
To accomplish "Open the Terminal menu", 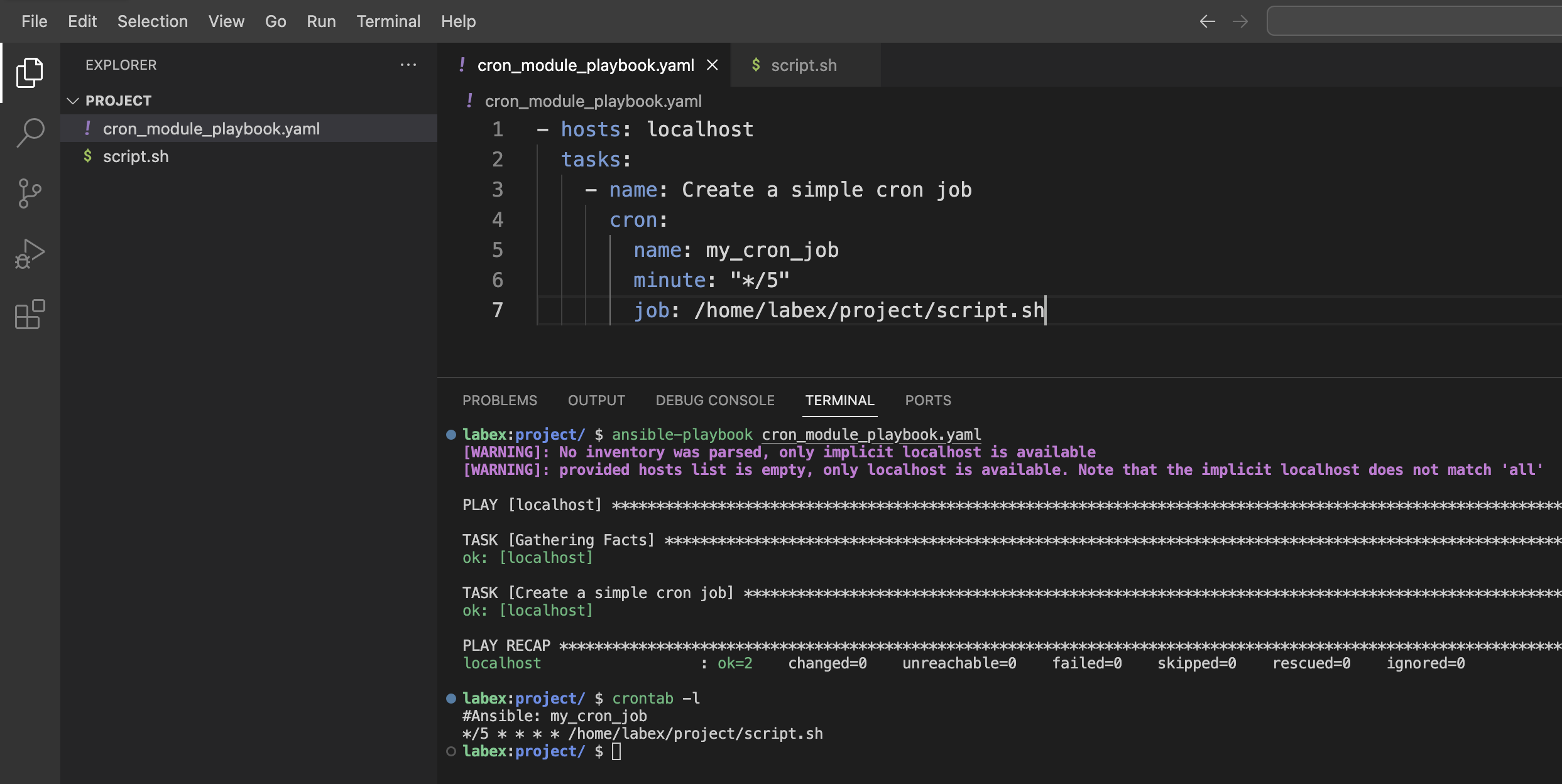I will coord(388,21).
